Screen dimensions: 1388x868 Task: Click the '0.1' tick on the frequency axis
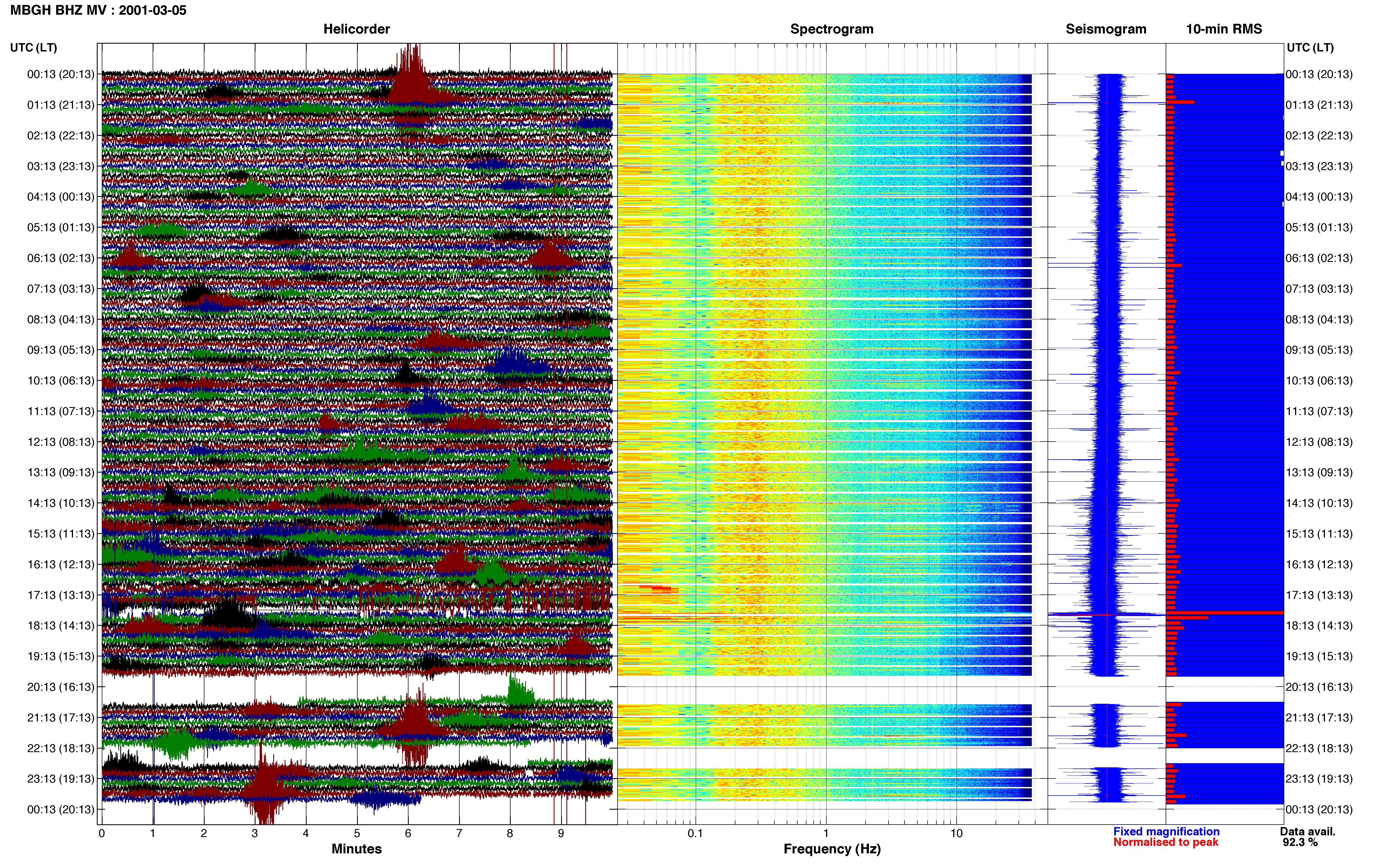695,833
